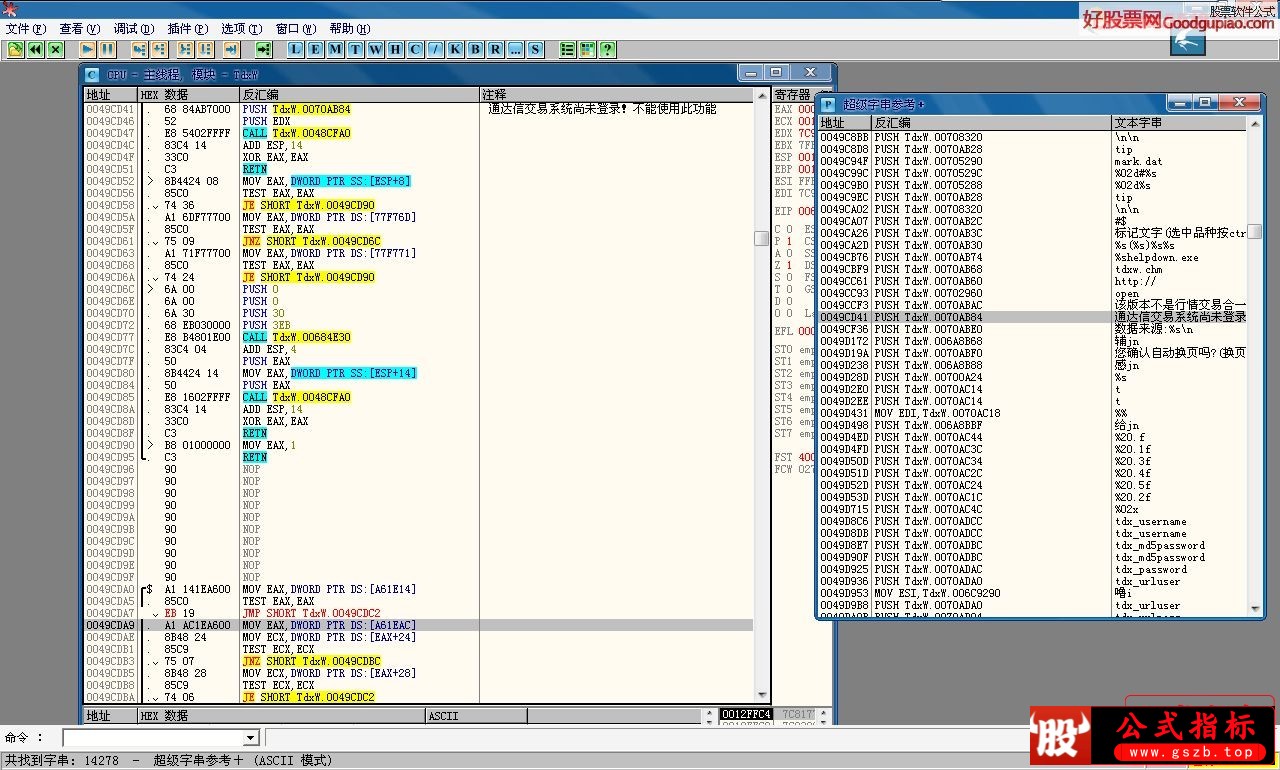Click the 反汇编 column header in CPU window

click(359, 95)
